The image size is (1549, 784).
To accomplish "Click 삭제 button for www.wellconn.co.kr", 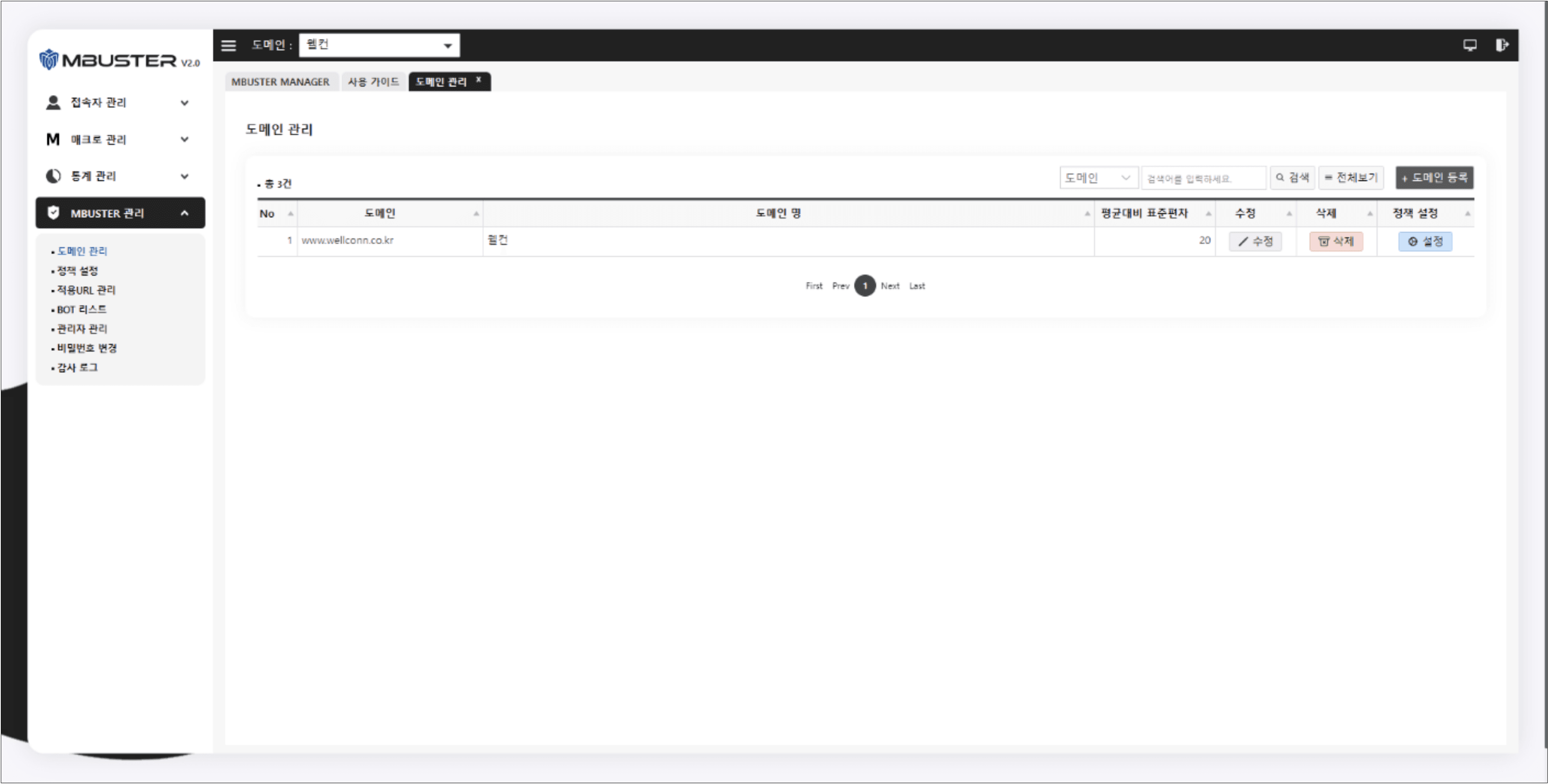I will (x=1336, y=242).
